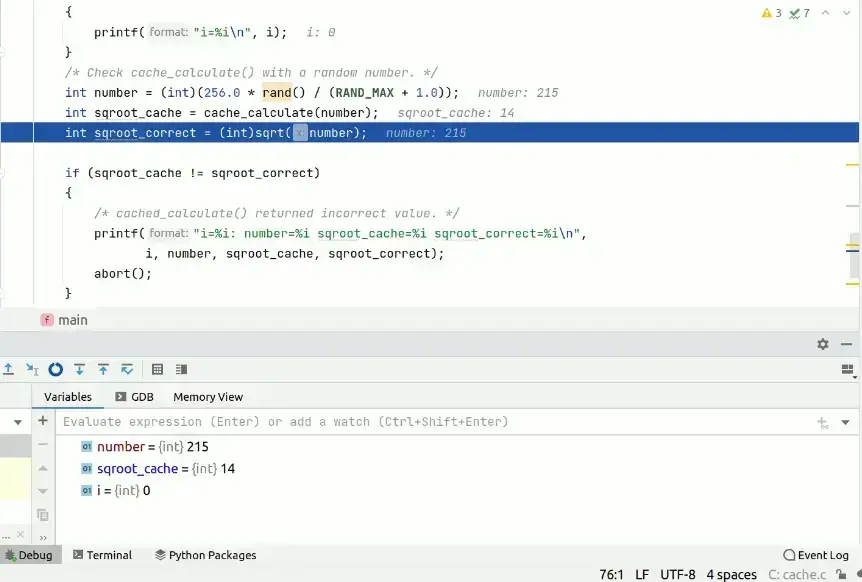The image size is (862, 582).
Task: Switch to the Memory View tab
Action: [x=208, y=397]
